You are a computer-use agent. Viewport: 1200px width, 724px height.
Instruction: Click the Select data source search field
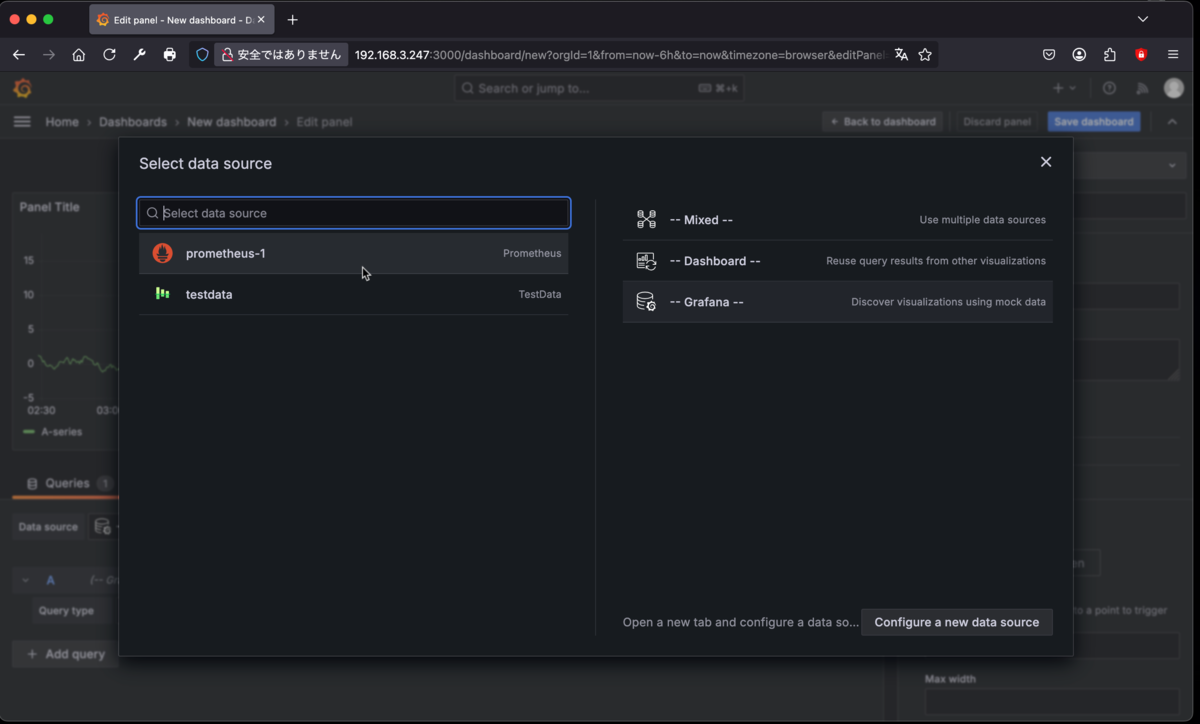tap(353, 213)
